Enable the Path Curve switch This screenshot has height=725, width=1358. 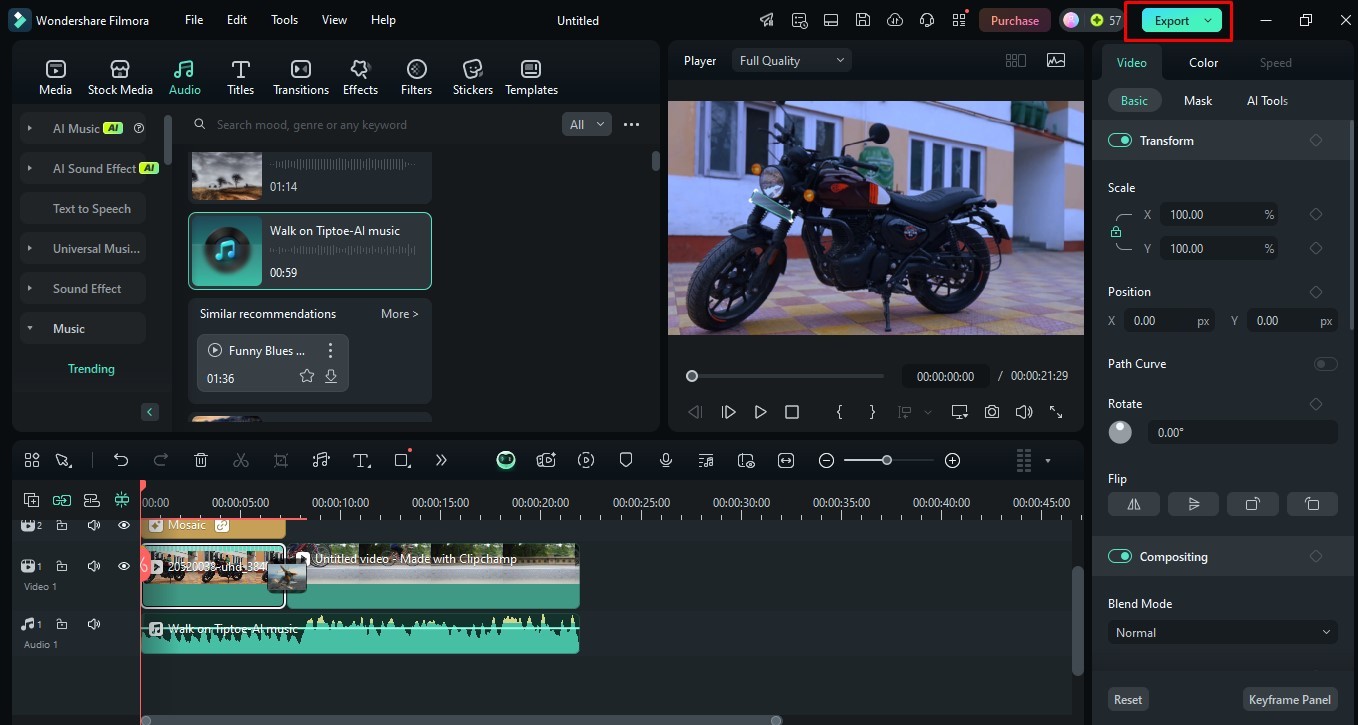(1325, 364)
